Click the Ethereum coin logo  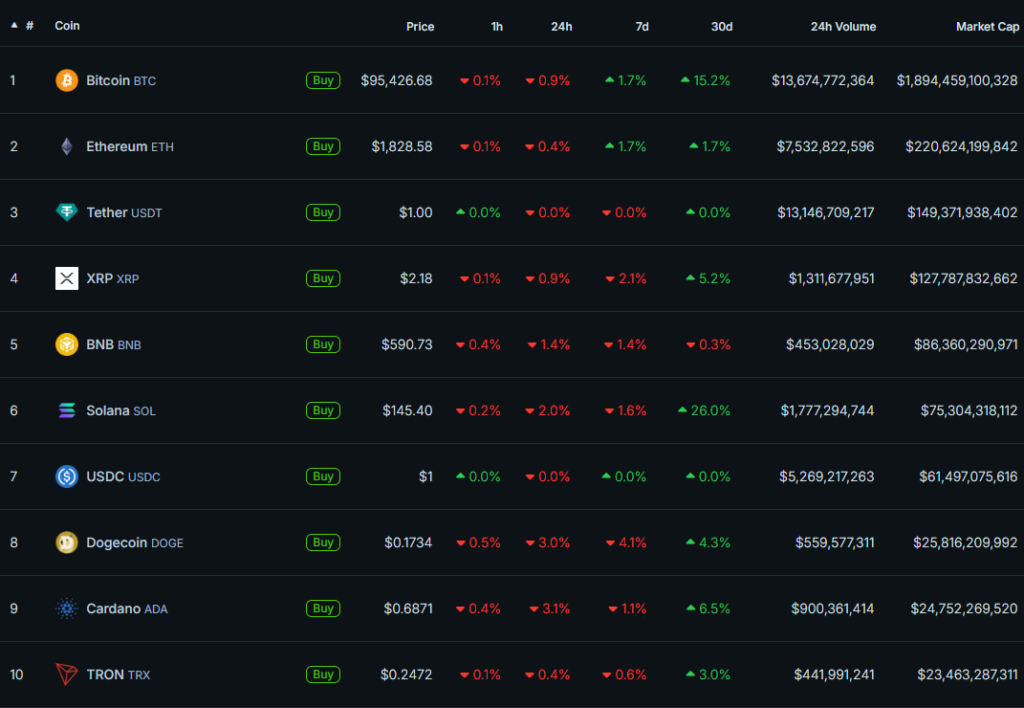coord(67,146)
